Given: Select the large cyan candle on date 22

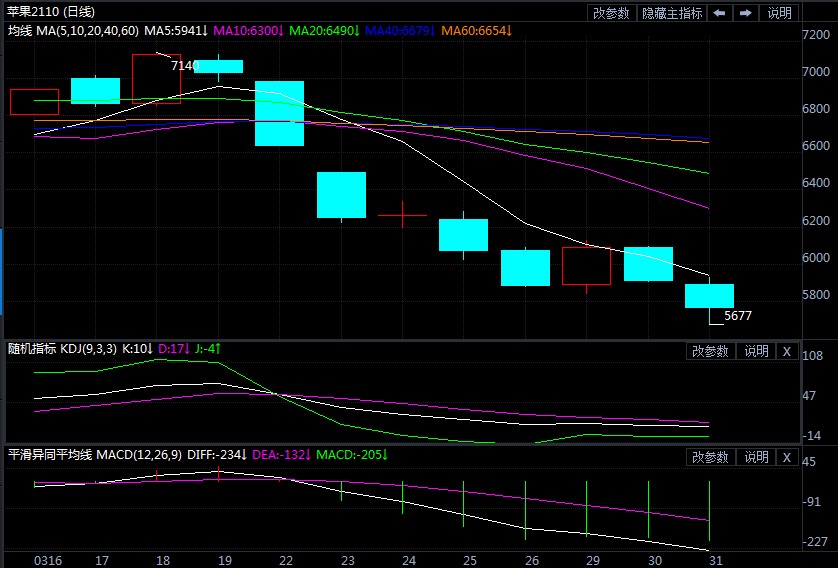Looking at the screenshot, I should coord(279,114).
